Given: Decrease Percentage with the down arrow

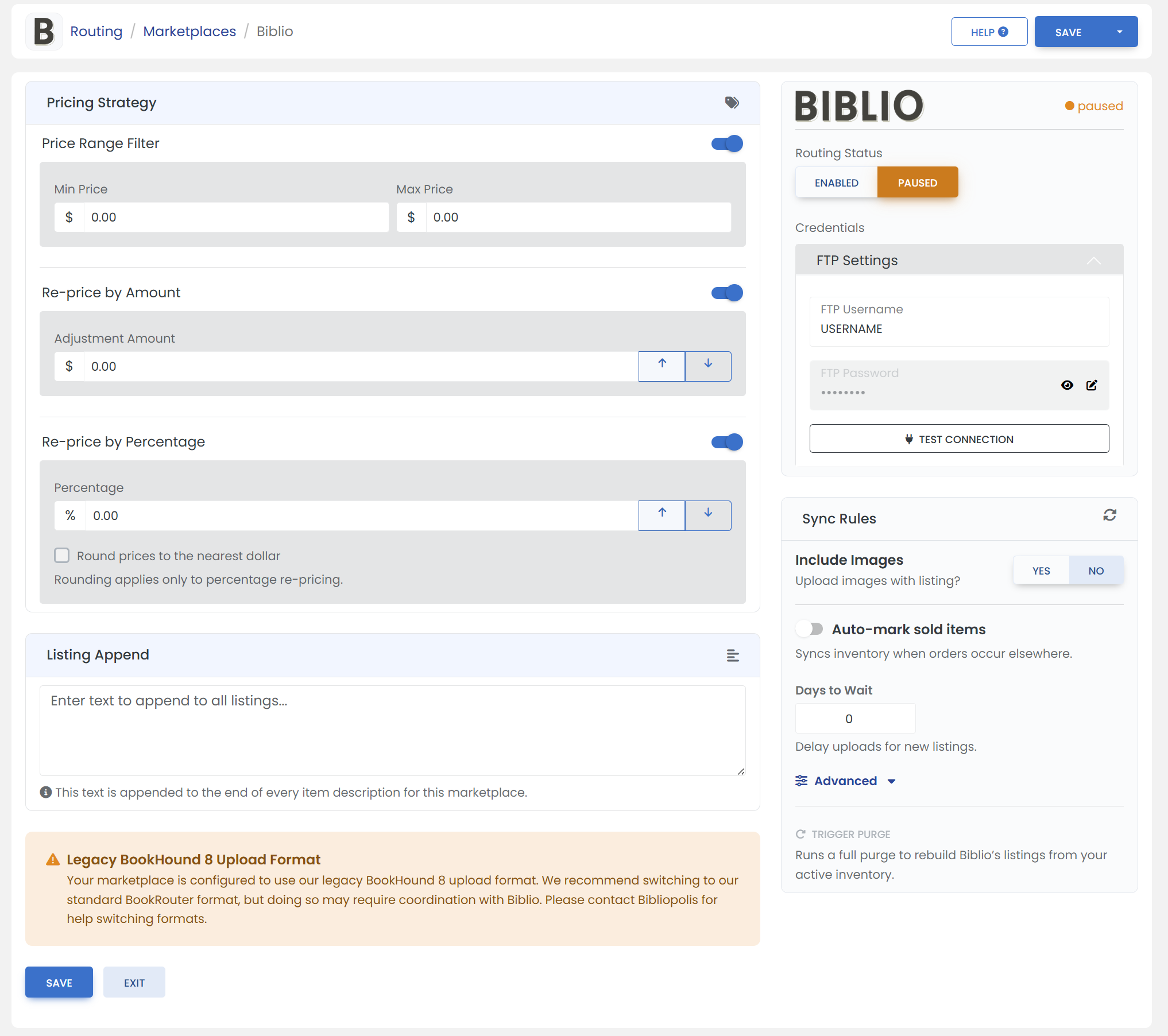Looking at the screenshot, I should coord(708,515).
